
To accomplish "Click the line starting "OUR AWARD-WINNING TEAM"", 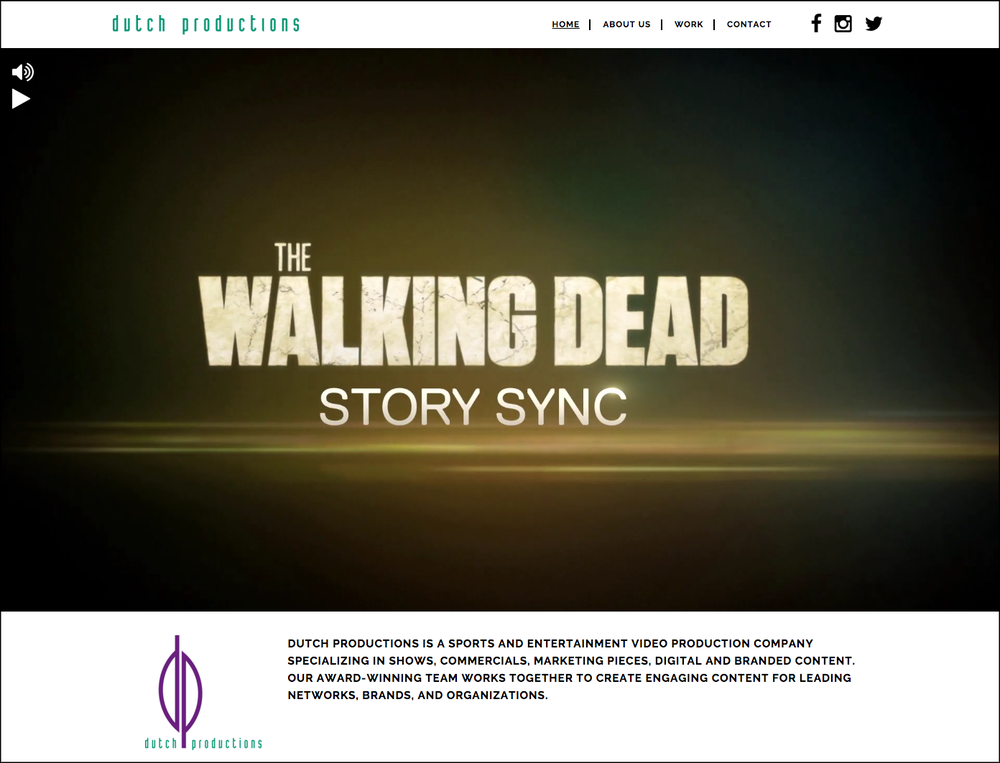I will click(569, 678).
